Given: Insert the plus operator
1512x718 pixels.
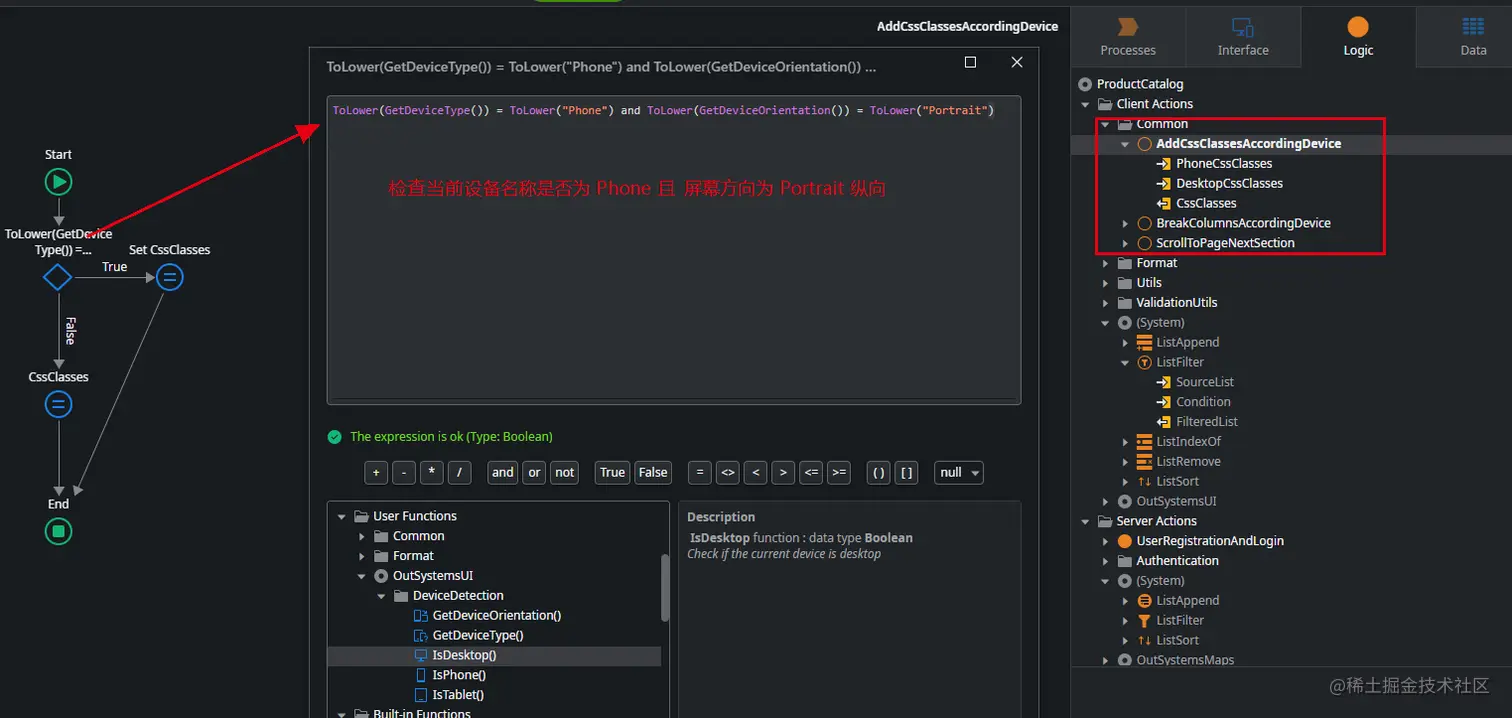Looking at the screenshot, I should pyautogui.click(x=376, y=472).
